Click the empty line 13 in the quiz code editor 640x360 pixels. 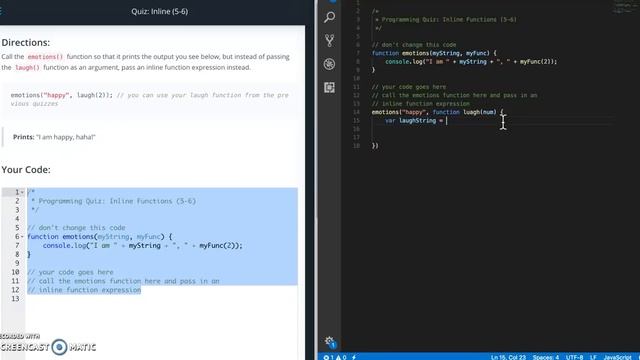[x=161, y=299]
